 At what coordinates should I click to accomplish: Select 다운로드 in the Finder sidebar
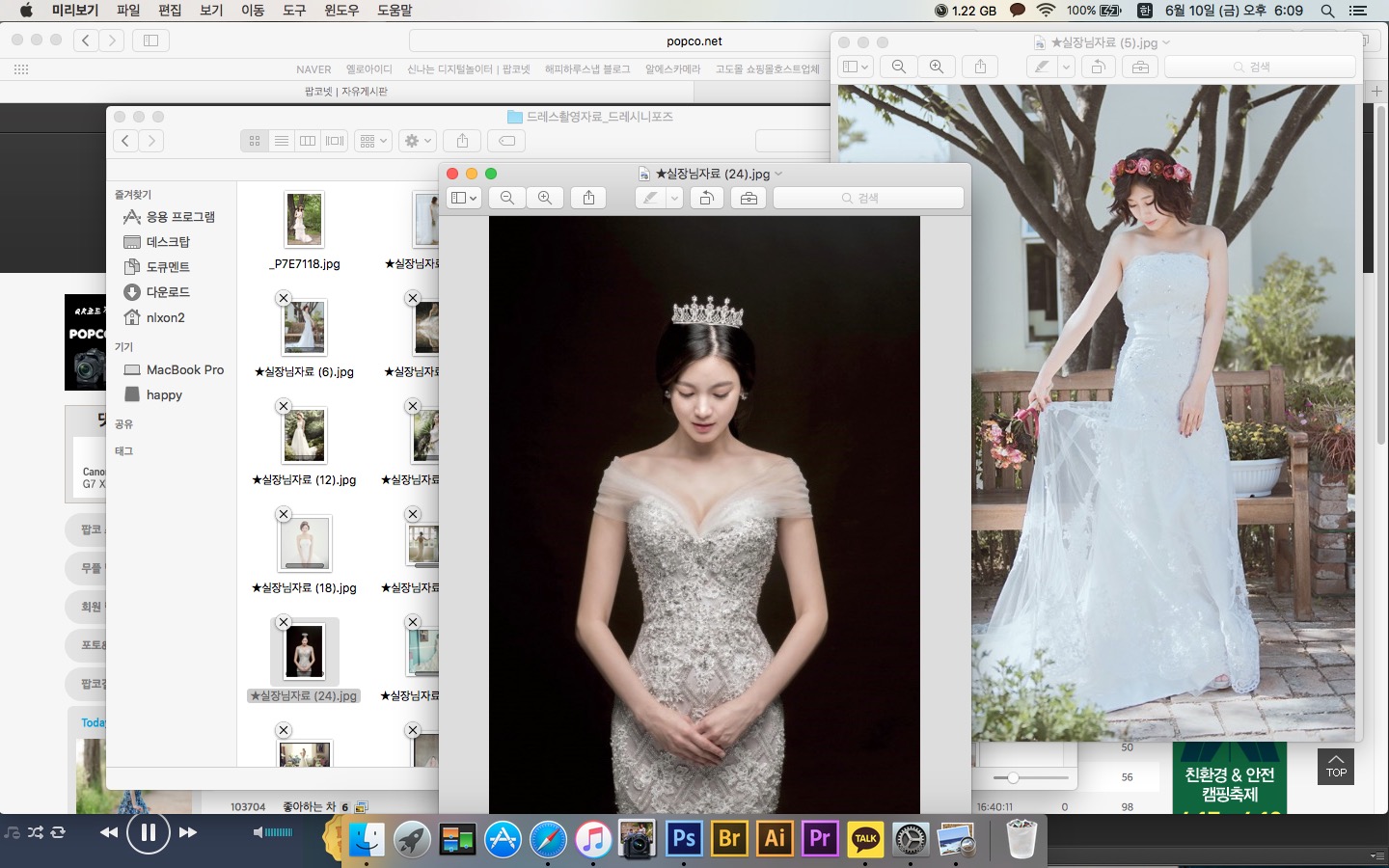168,292
